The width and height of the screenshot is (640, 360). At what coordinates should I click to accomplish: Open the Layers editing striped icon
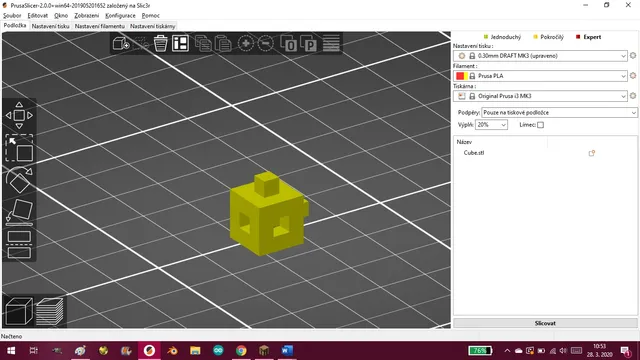331,43
